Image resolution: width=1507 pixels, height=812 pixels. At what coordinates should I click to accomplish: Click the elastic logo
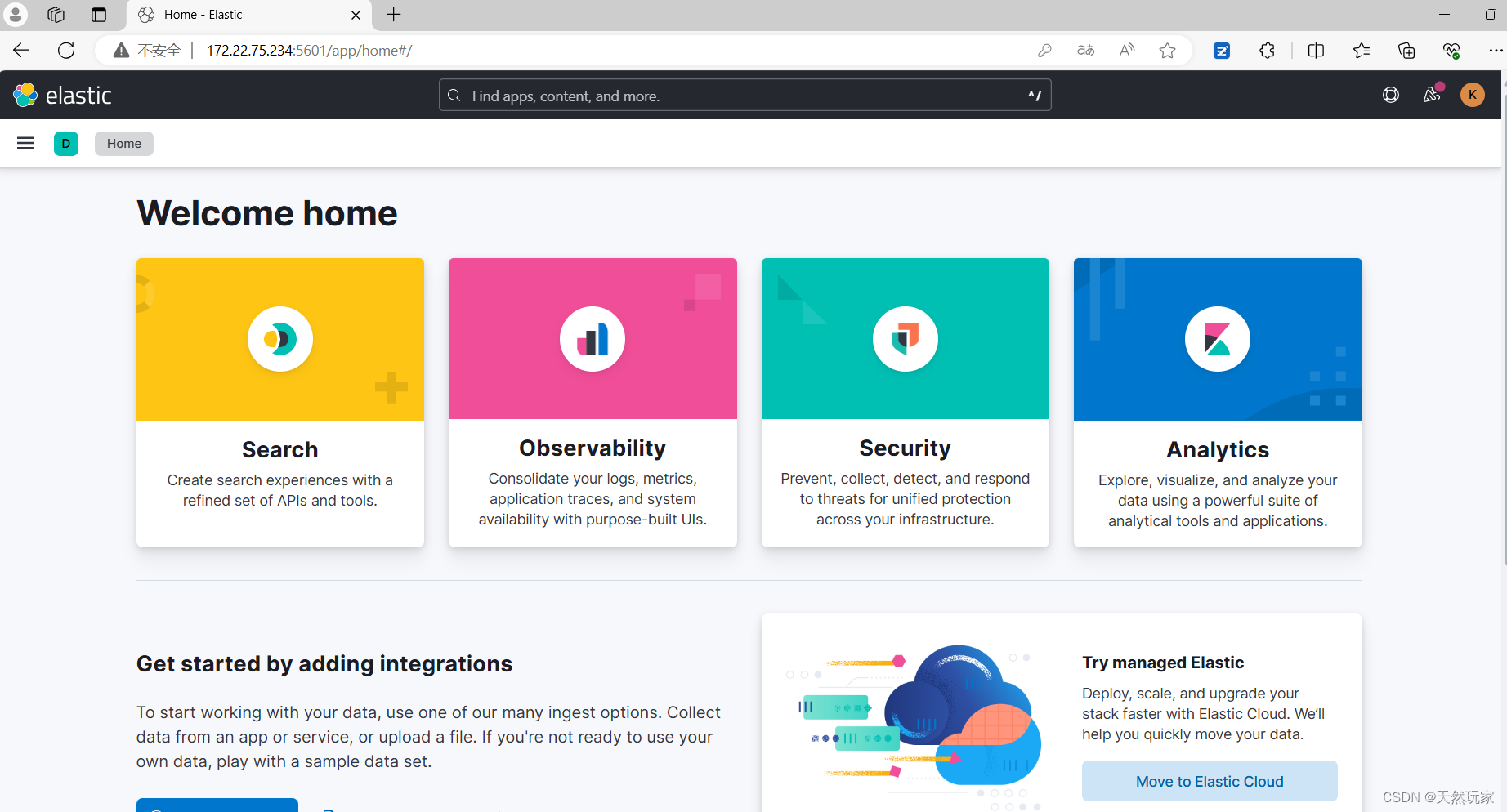tap(63, 96)
